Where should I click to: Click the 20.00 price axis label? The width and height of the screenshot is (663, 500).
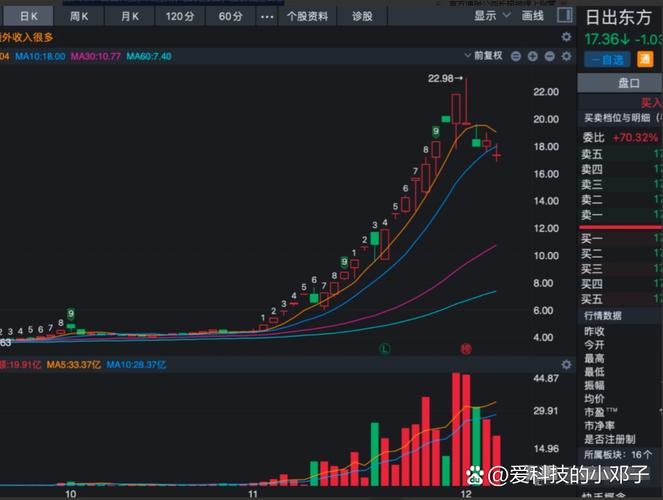[546, 119]
